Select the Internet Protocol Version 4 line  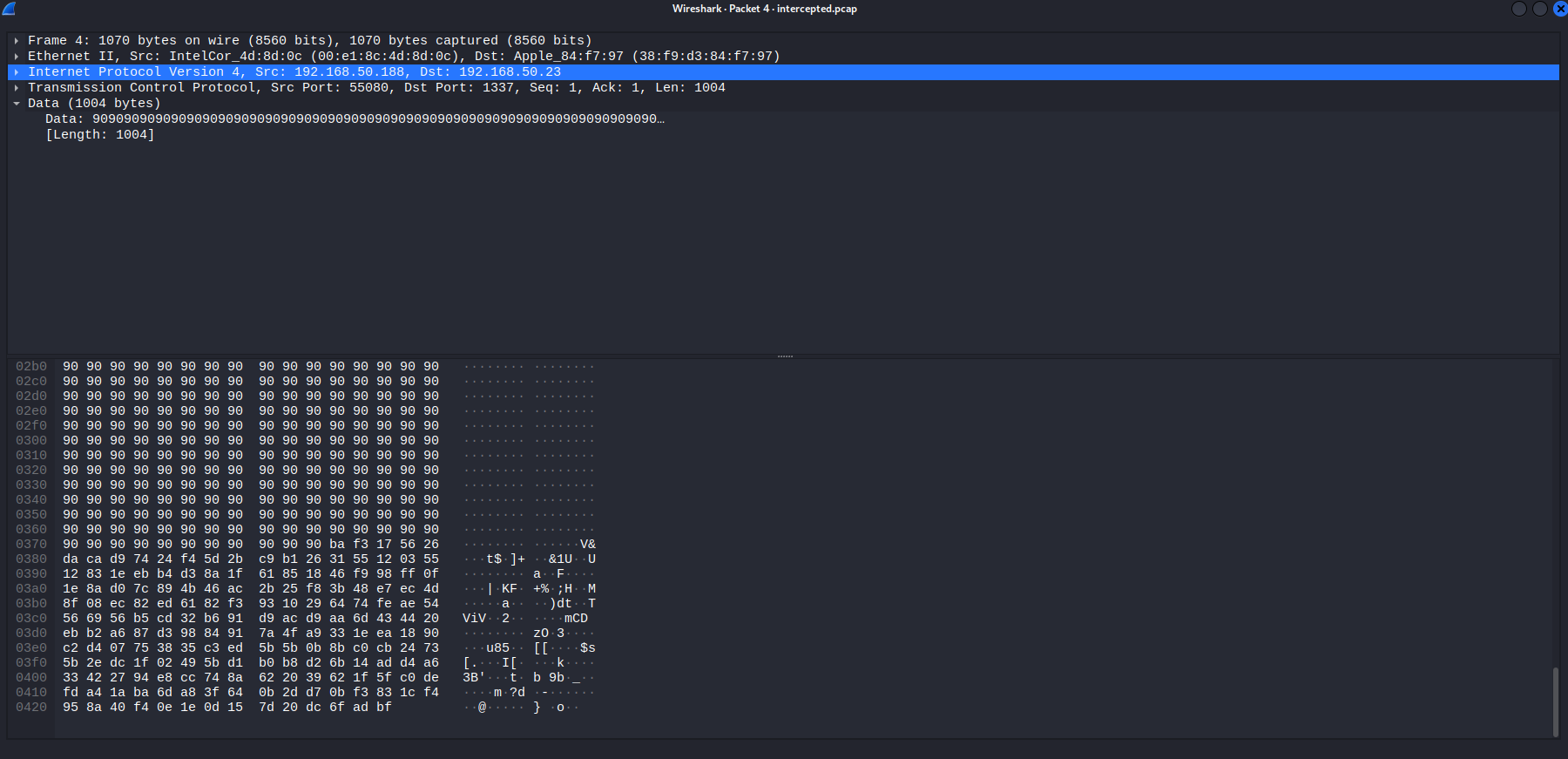784,72
